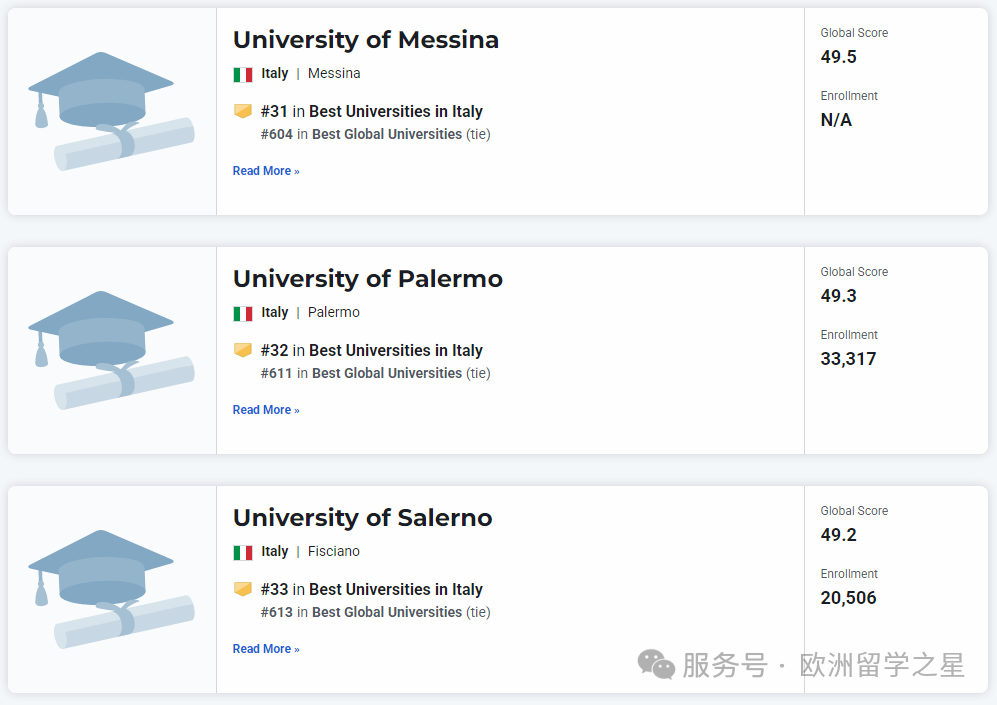Open the University of Messina title link
The height and width of the screenshot is (705, 997).
pyautogui.click(x=365, y=40)
